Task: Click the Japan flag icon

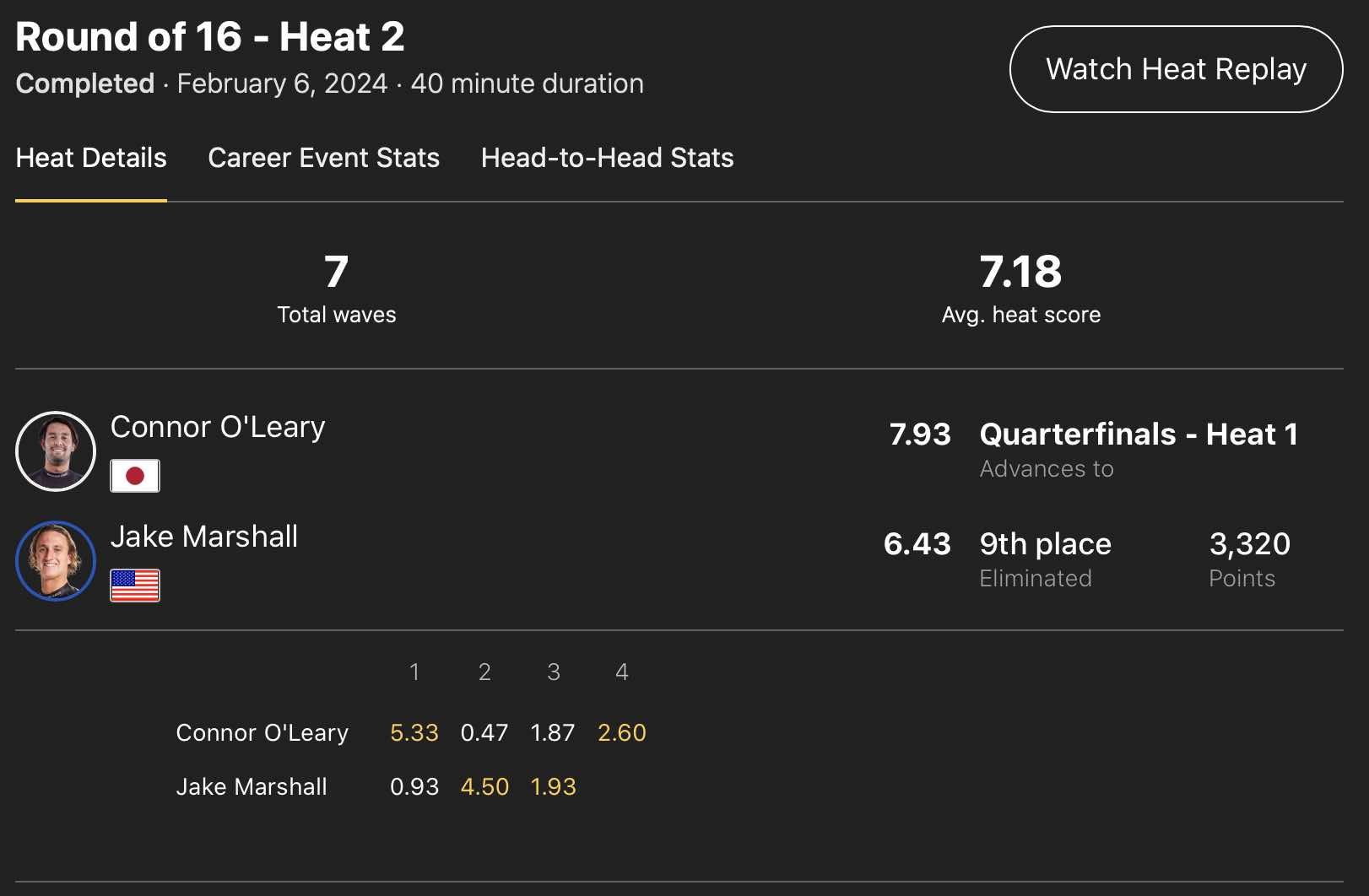Action: [135, 476]
